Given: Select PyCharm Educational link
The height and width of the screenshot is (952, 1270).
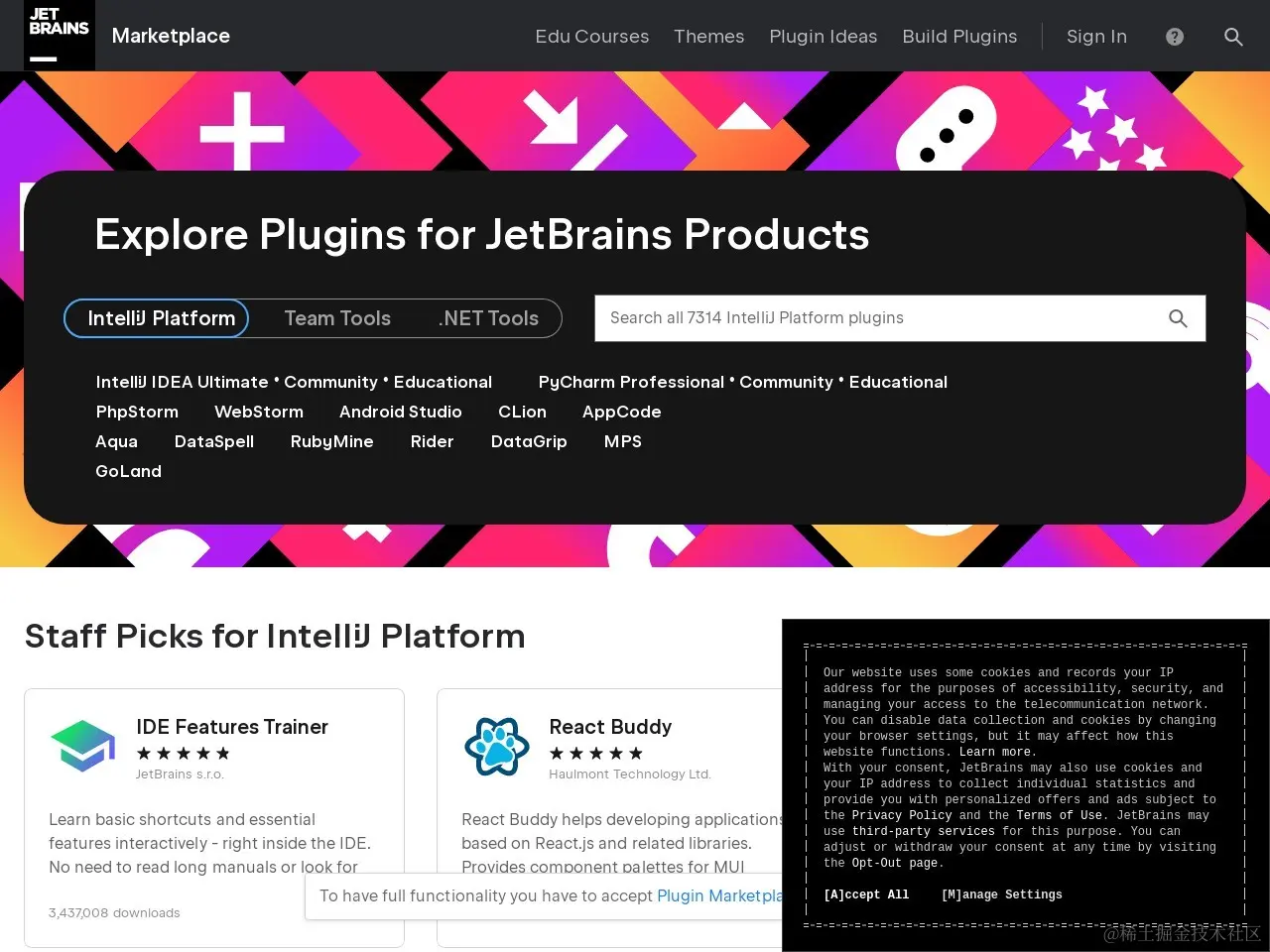Looking at the screenshot, I should click(898, 382).
